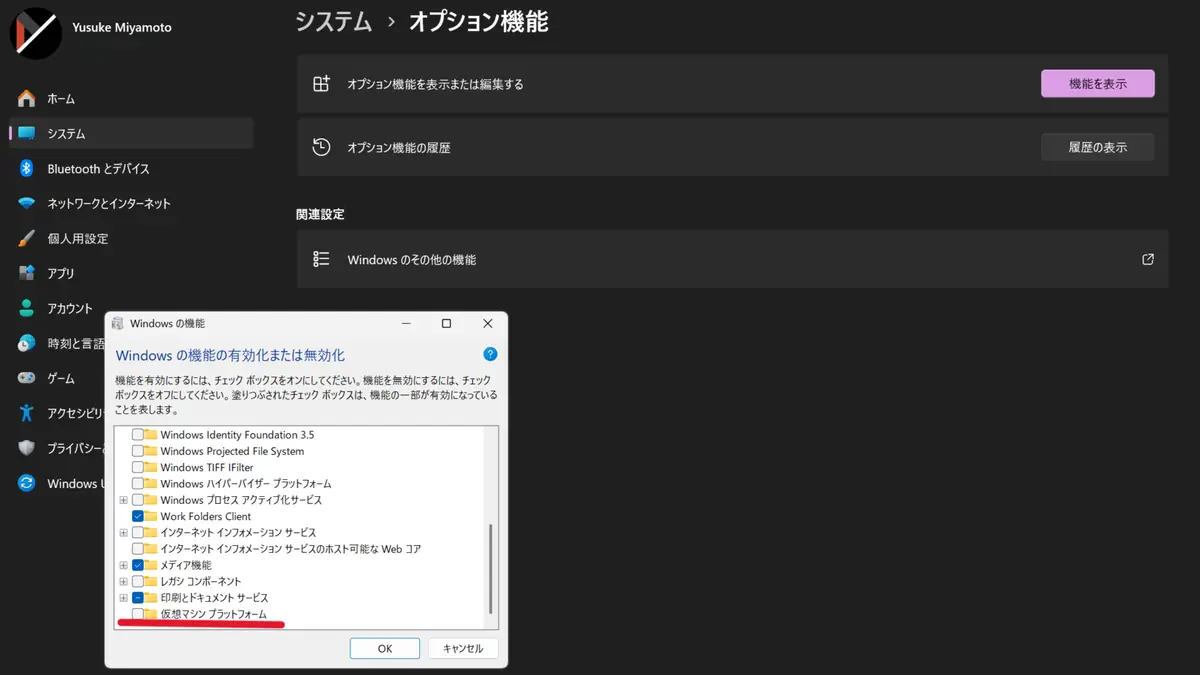Click the features list vertical scrollbar

click(x=490, y=568)
